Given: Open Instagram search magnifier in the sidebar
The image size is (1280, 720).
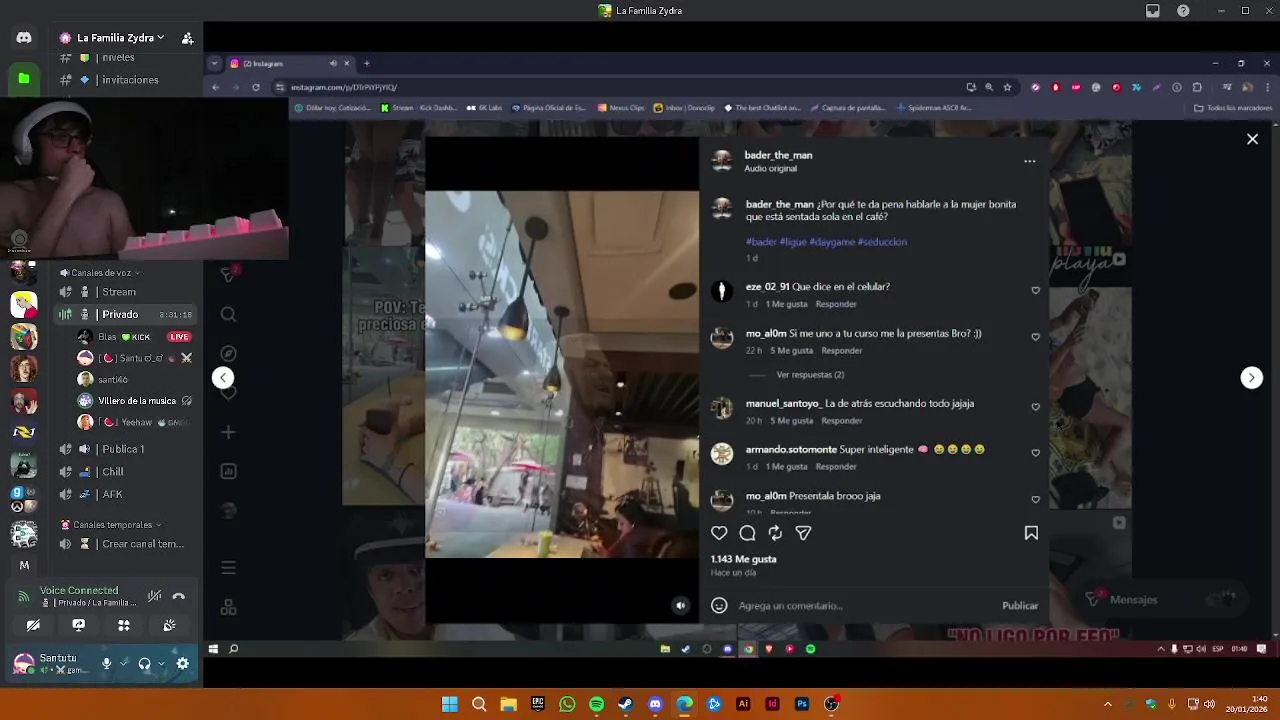Looking at the screenshot, I should [x=228, y=314].
